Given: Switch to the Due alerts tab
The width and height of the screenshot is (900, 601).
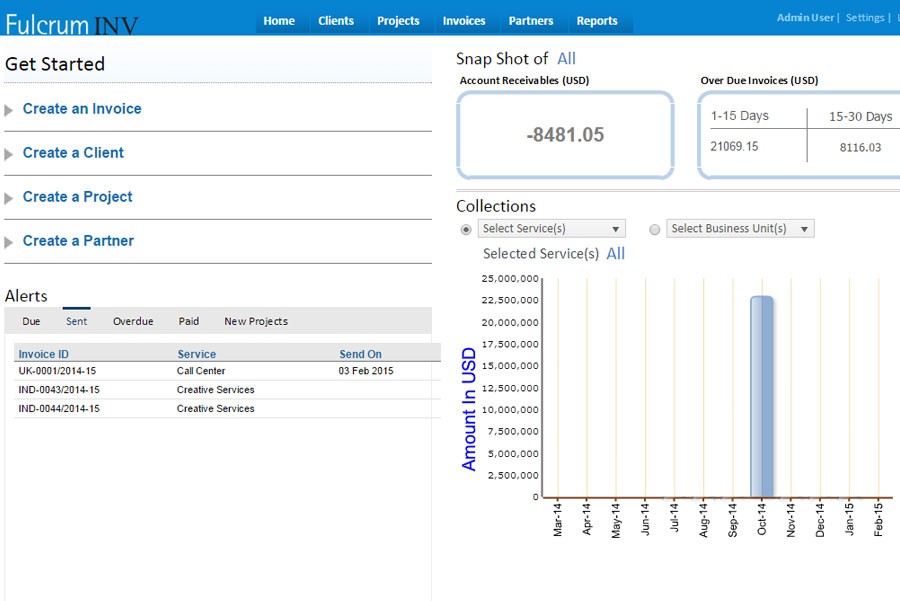Looking at the screenshot, I should [31, 321].
